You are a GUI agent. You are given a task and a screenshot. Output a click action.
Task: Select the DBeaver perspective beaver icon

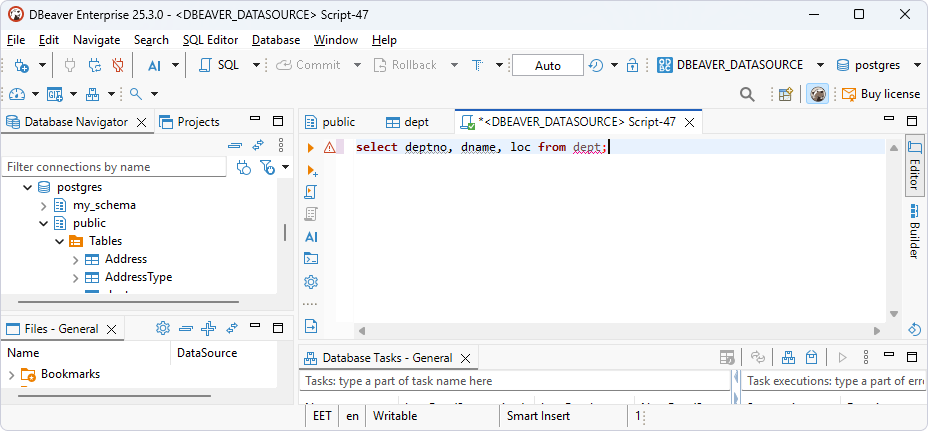(817, 94)
